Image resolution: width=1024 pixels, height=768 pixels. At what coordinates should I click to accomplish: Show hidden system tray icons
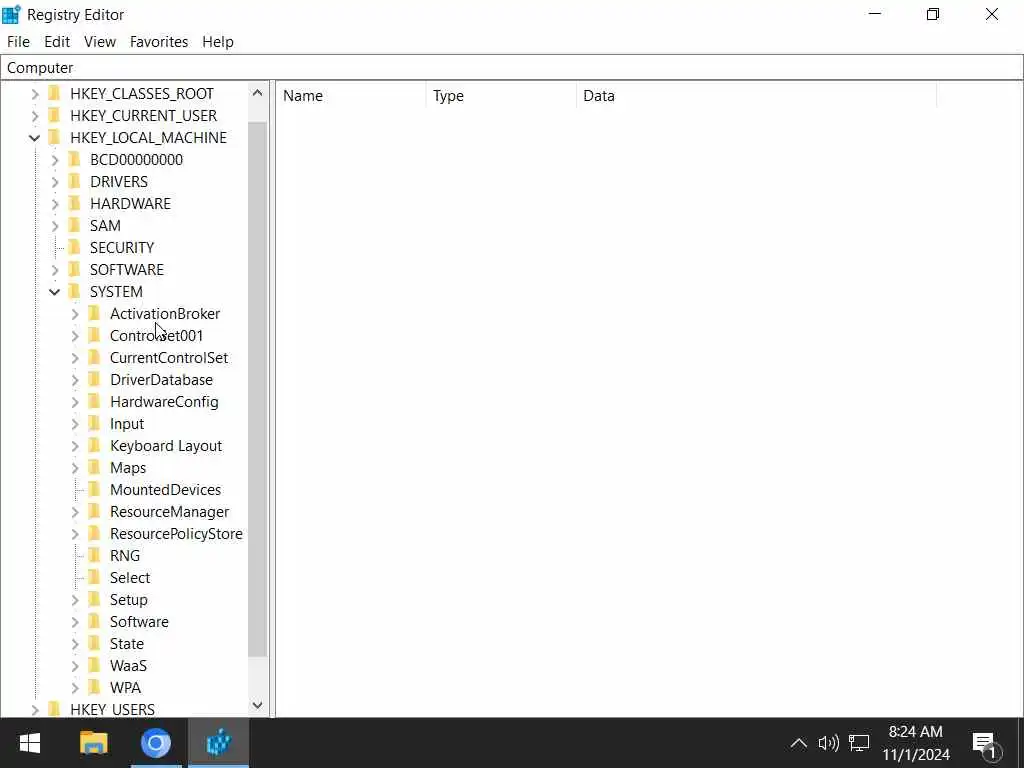coord(799,743)
